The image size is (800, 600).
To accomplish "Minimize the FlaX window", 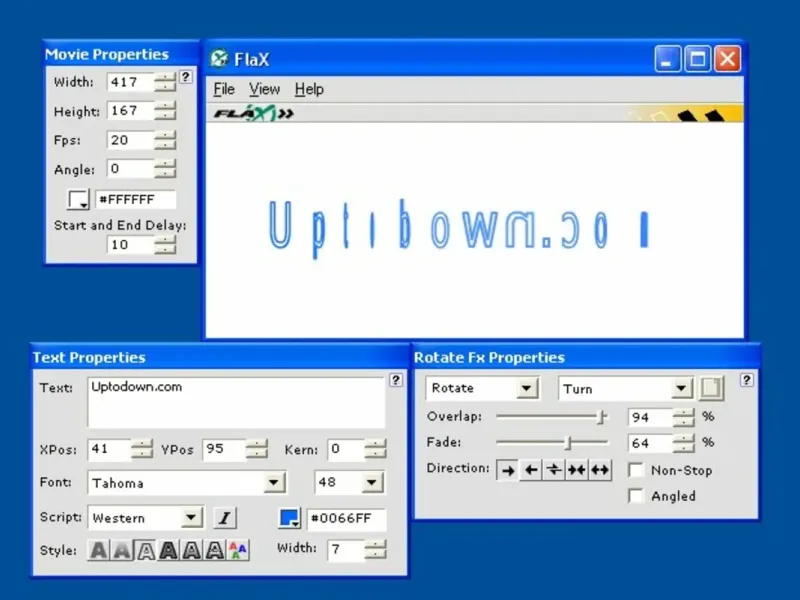I will pos(667,58).
